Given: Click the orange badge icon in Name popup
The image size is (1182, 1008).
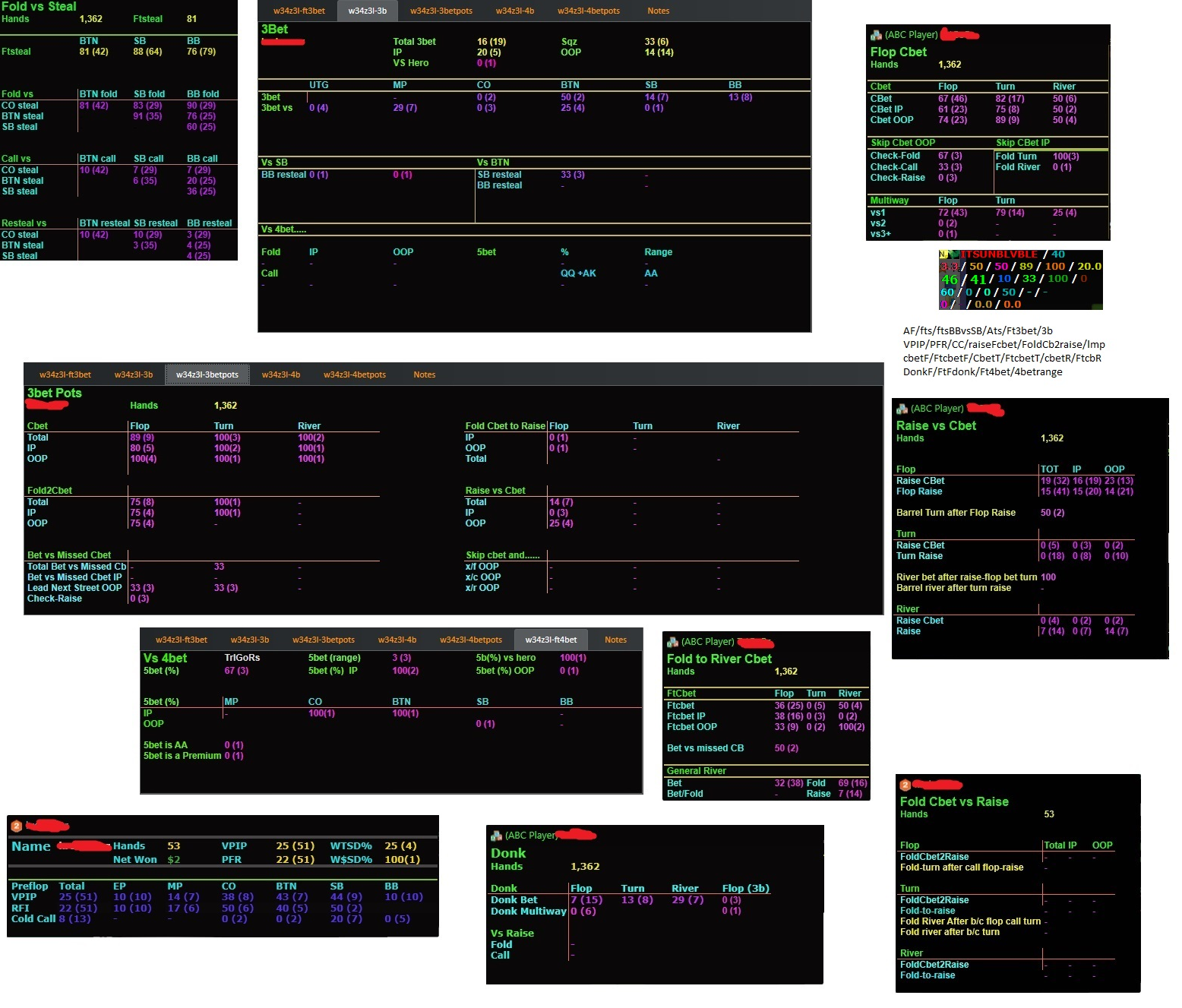Looking at the screenshot, I should (x=17, y=826).
